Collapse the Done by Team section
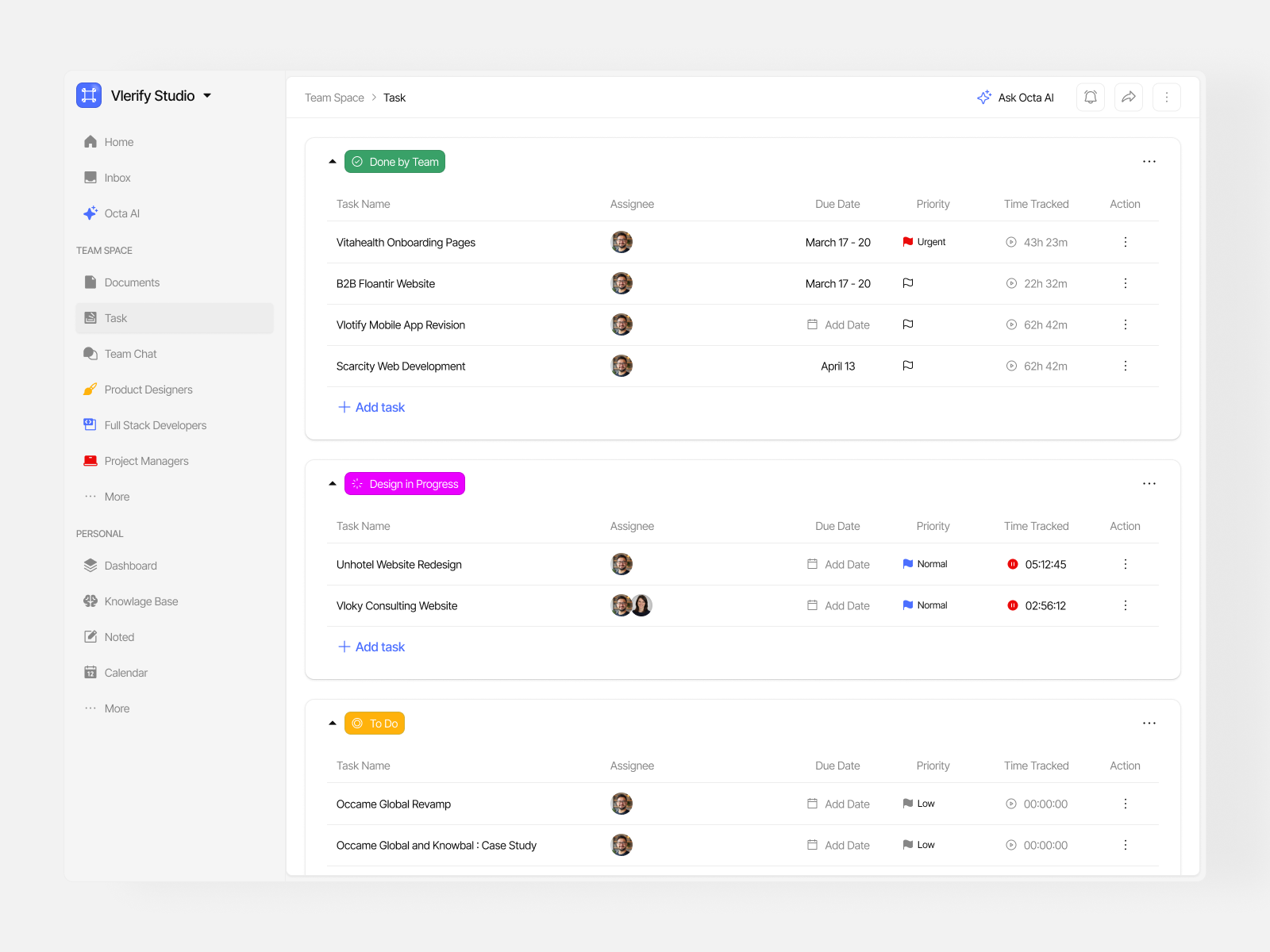Screen dimensions: 1270x952 [x=332, y=160]
